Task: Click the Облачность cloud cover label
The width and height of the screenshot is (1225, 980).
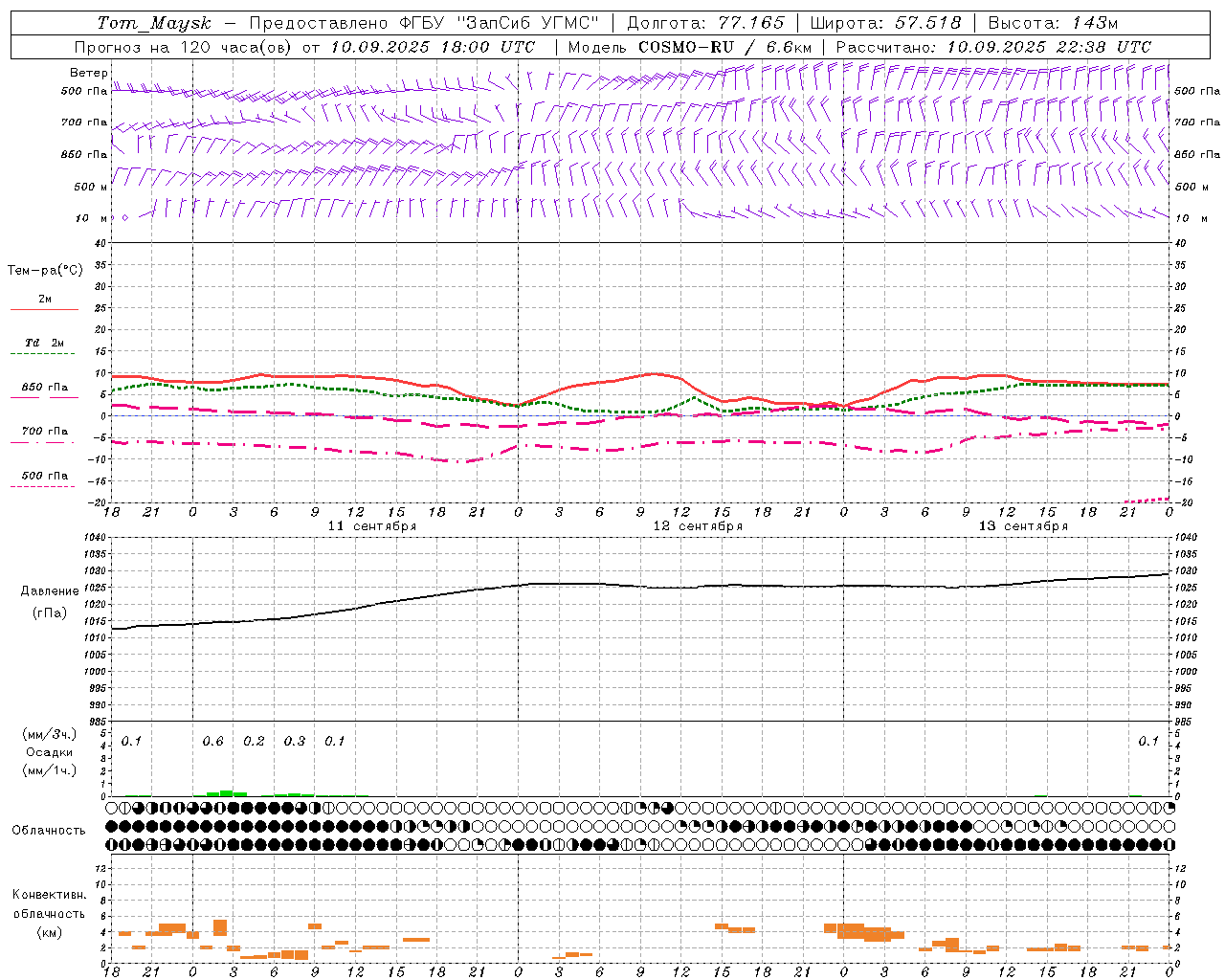Action: point(49,831)
